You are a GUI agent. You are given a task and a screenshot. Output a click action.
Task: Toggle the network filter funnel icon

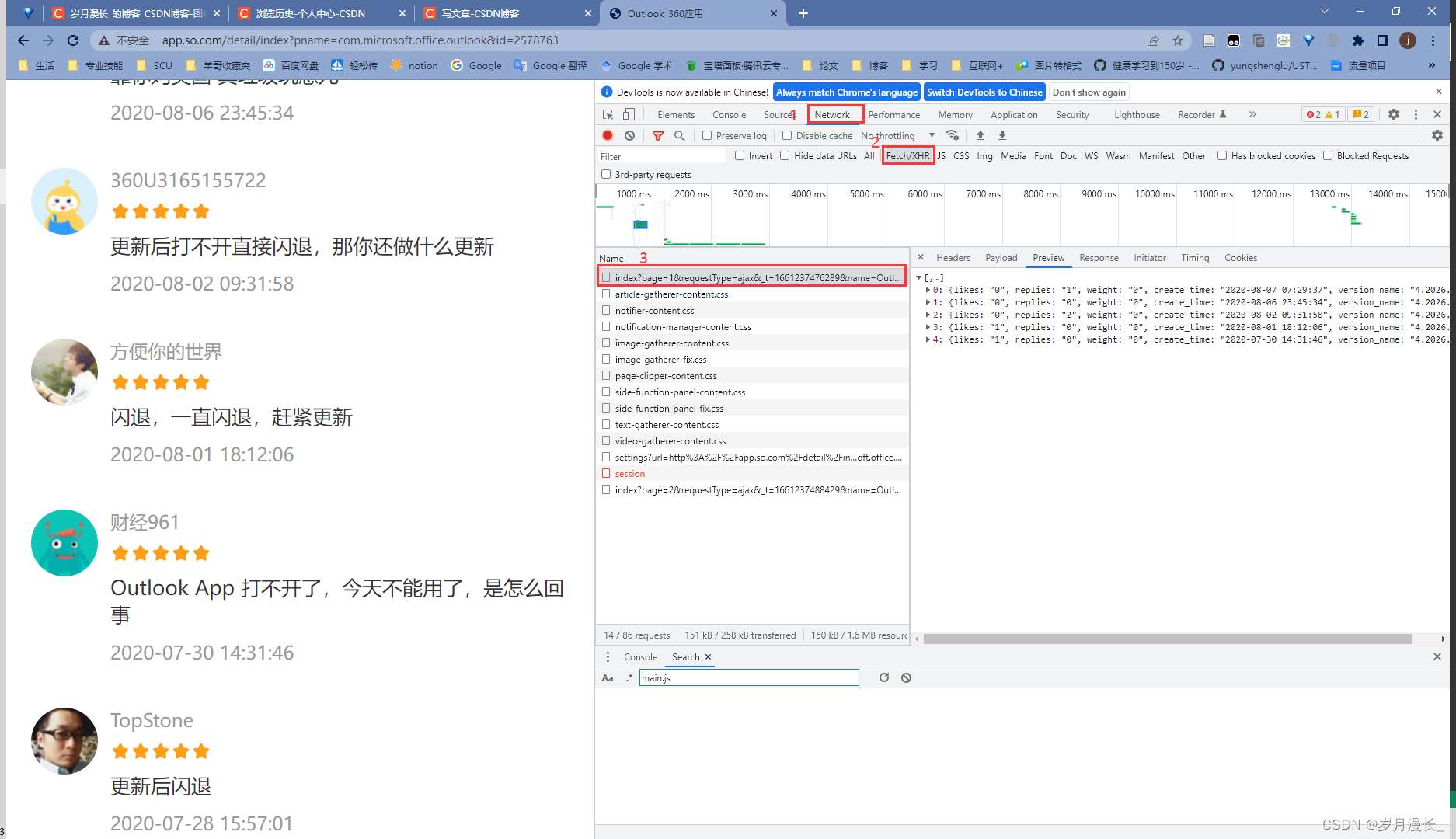pos(658,135)
